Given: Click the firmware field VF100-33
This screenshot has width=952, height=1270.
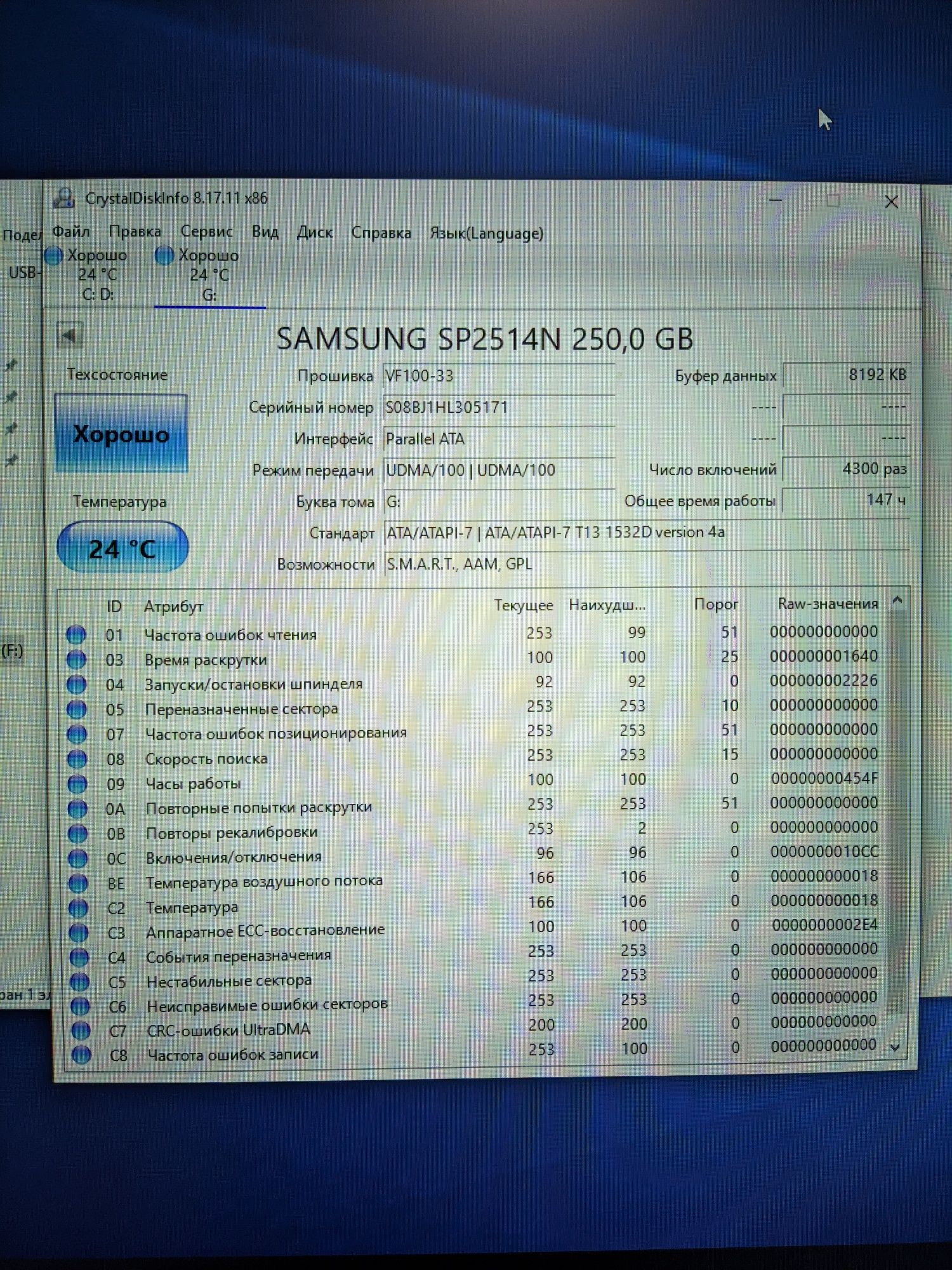Looking at the screenshot, I should point(499,376).
